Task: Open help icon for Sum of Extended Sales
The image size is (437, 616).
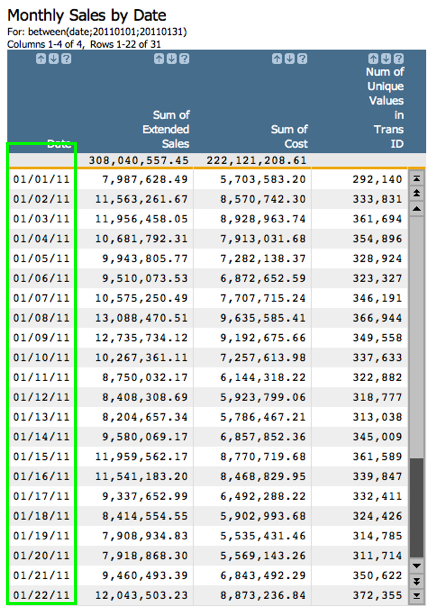Action: click(x=184, y=59)
